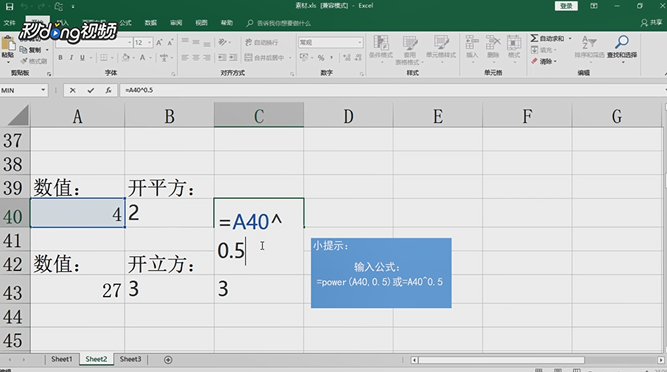
Task: Switch to the Formulas (公式) tab
Action: click(125, 23)
